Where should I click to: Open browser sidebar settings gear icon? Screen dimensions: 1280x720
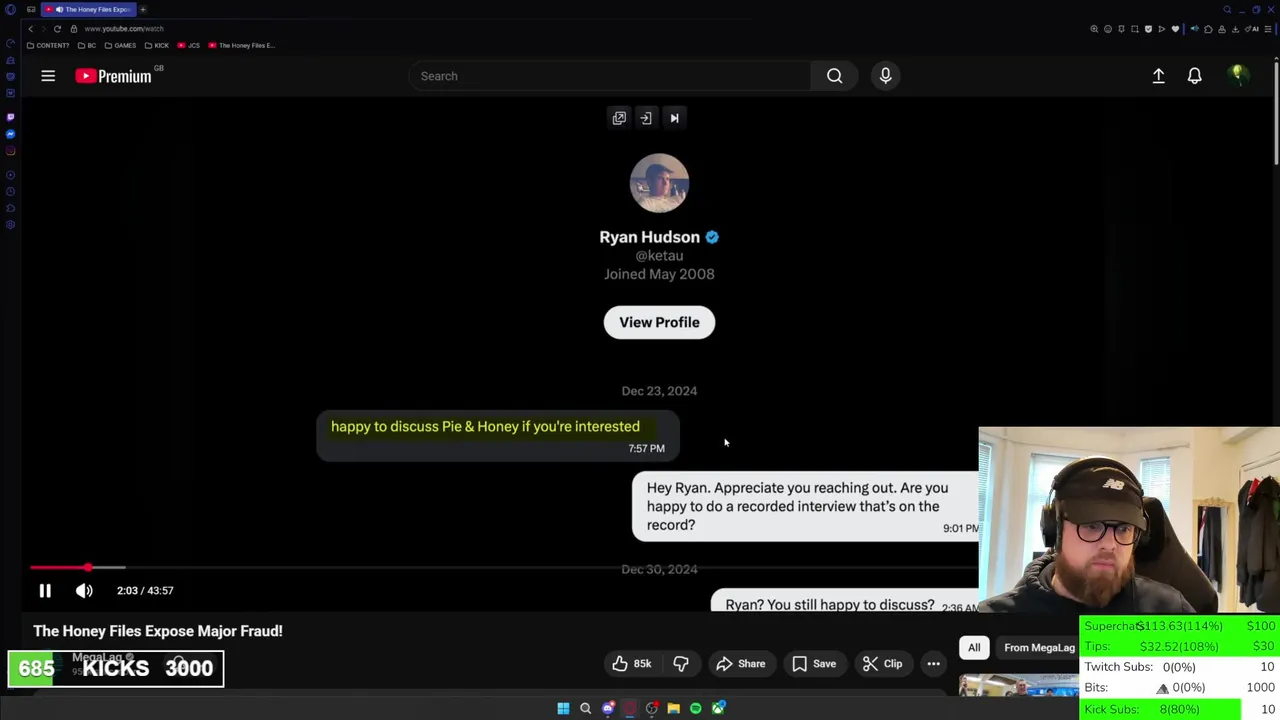10,225
